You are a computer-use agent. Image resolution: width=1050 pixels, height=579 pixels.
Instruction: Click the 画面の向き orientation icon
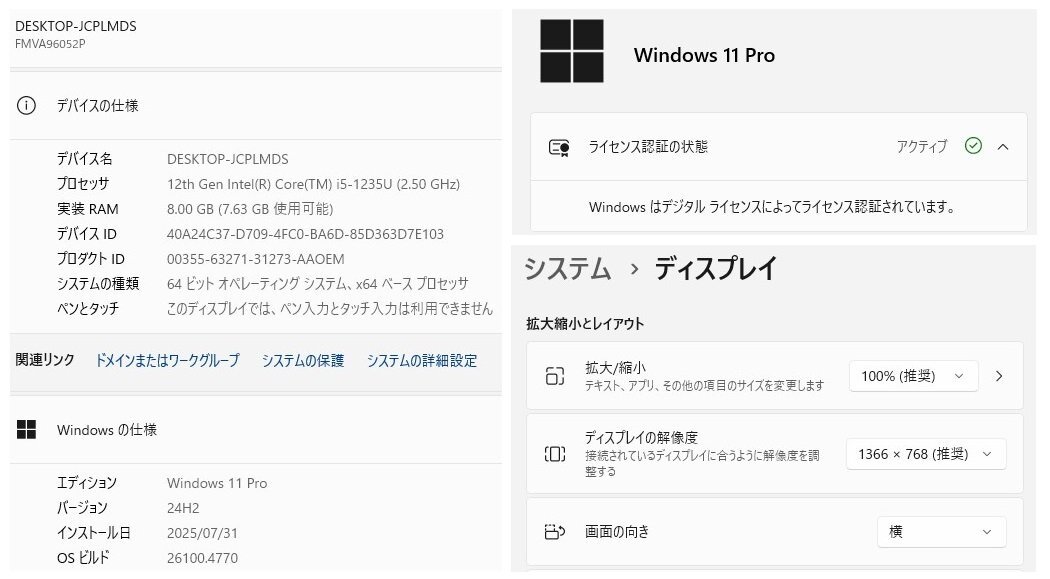click(555, 532)
